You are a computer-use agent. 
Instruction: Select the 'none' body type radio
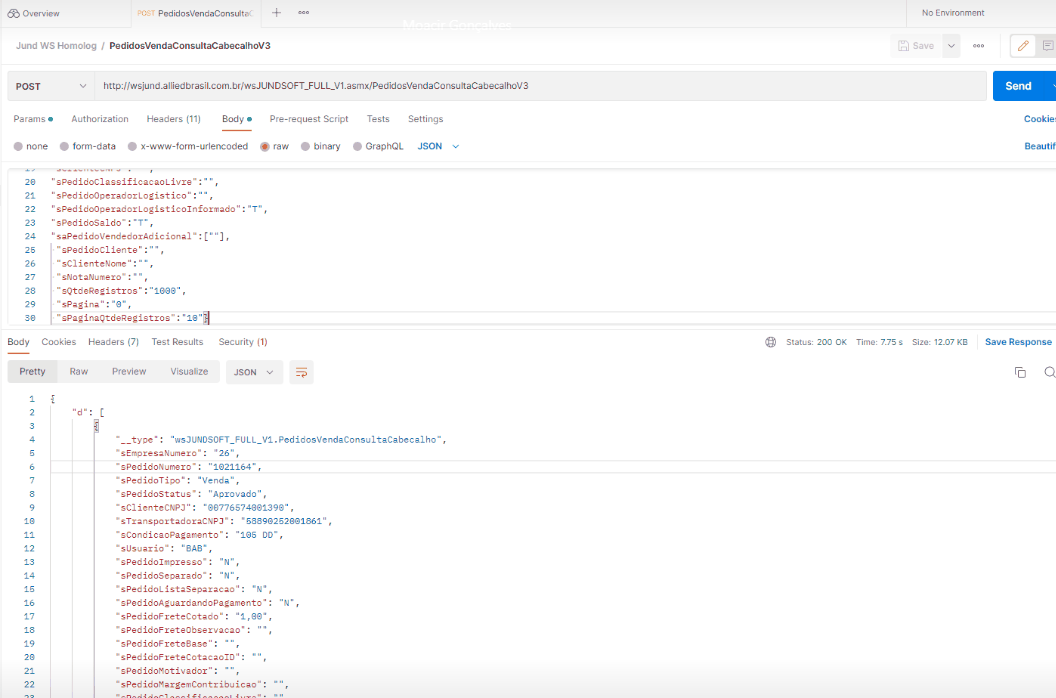click(x=18, y=146)
